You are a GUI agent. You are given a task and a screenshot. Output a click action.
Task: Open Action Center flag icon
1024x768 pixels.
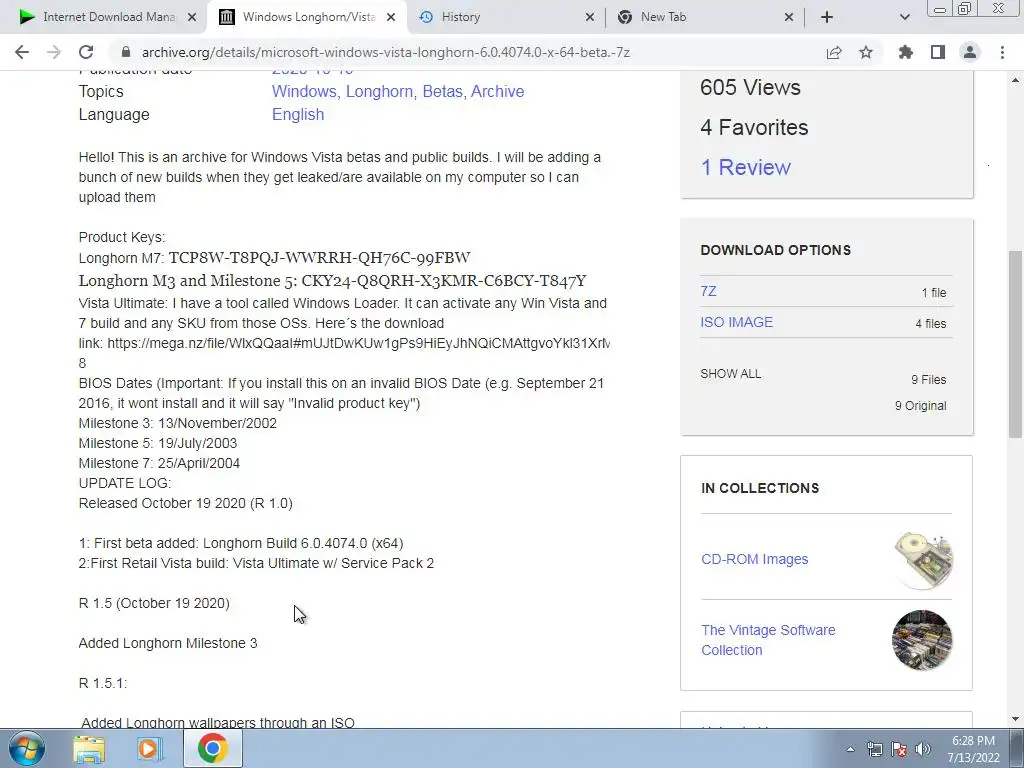point(899,749)
